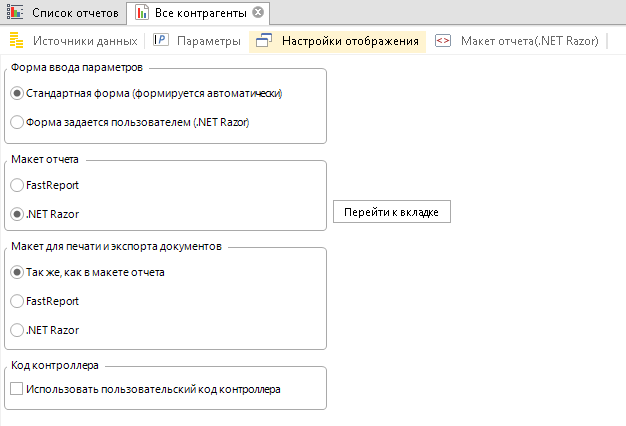The image size is (626, 426).
Task: Click the Настройки отображения window icon
Action: pyautogui.click(x=263, y=41)
